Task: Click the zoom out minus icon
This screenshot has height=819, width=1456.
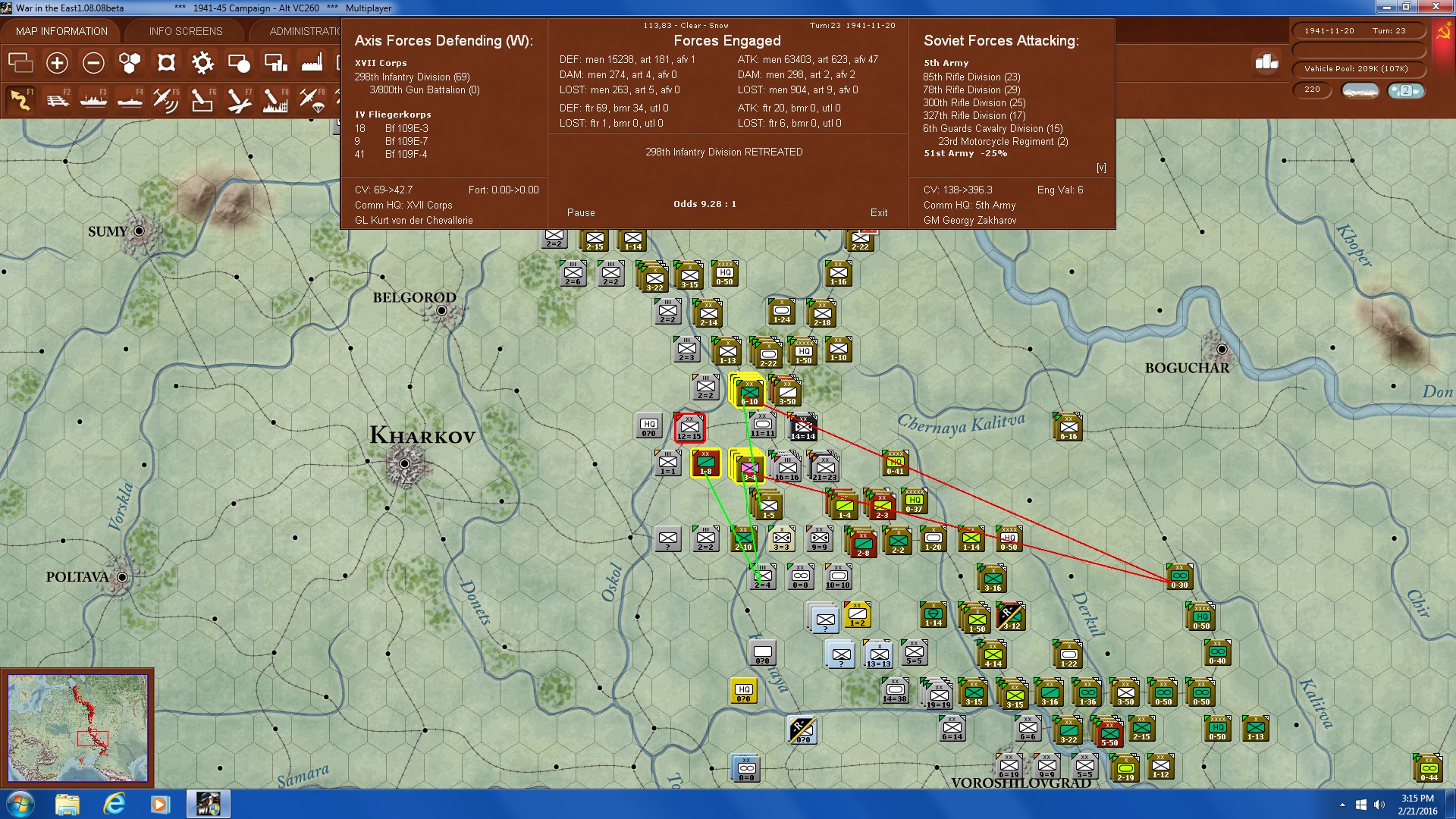Action: tap(93, 63)
